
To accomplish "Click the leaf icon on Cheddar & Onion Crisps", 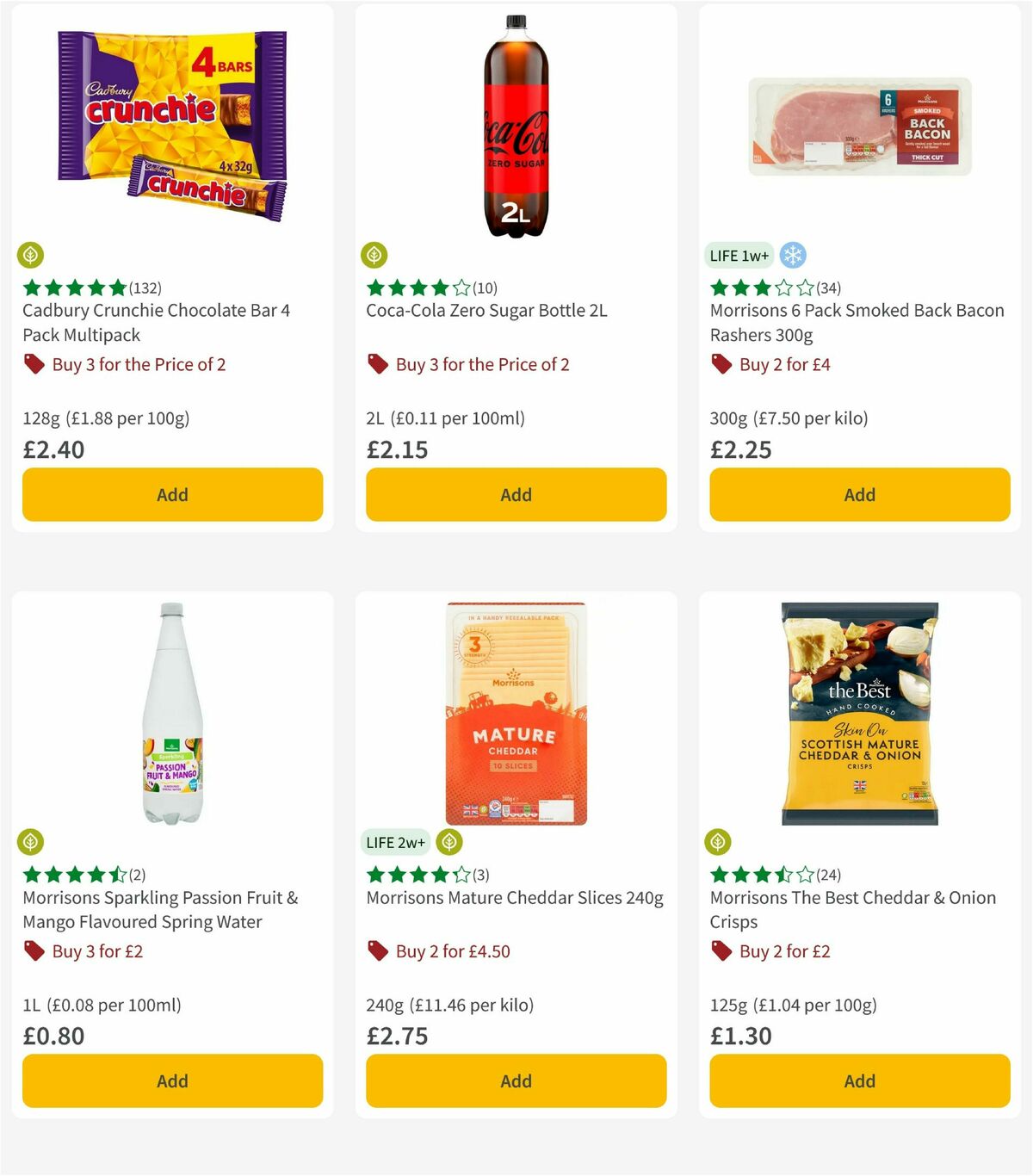I will 720,842.
